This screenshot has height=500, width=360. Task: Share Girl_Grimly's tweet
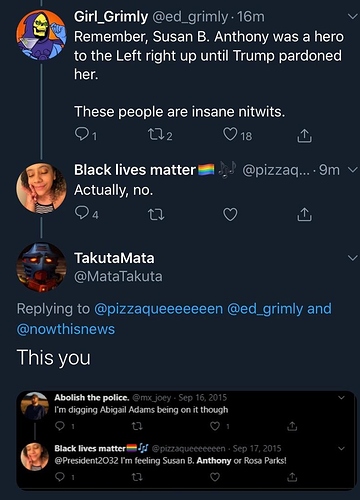coord(304,135)
